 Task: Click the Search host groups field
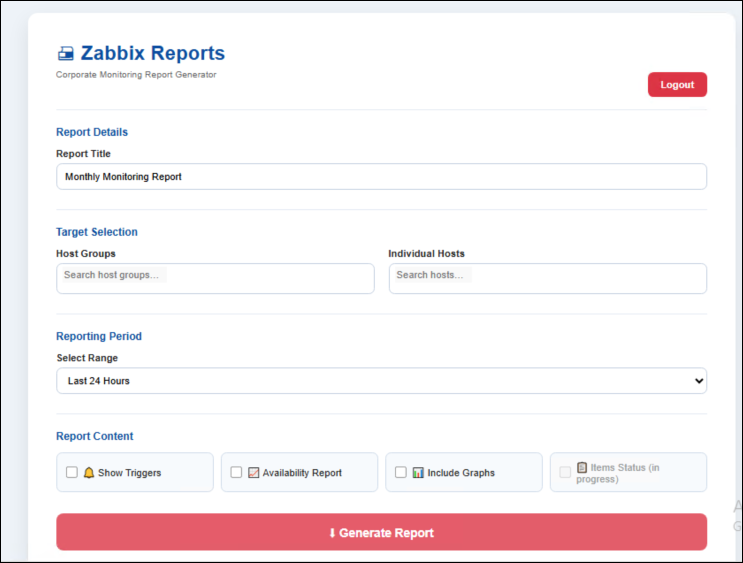tap(215, 278)
